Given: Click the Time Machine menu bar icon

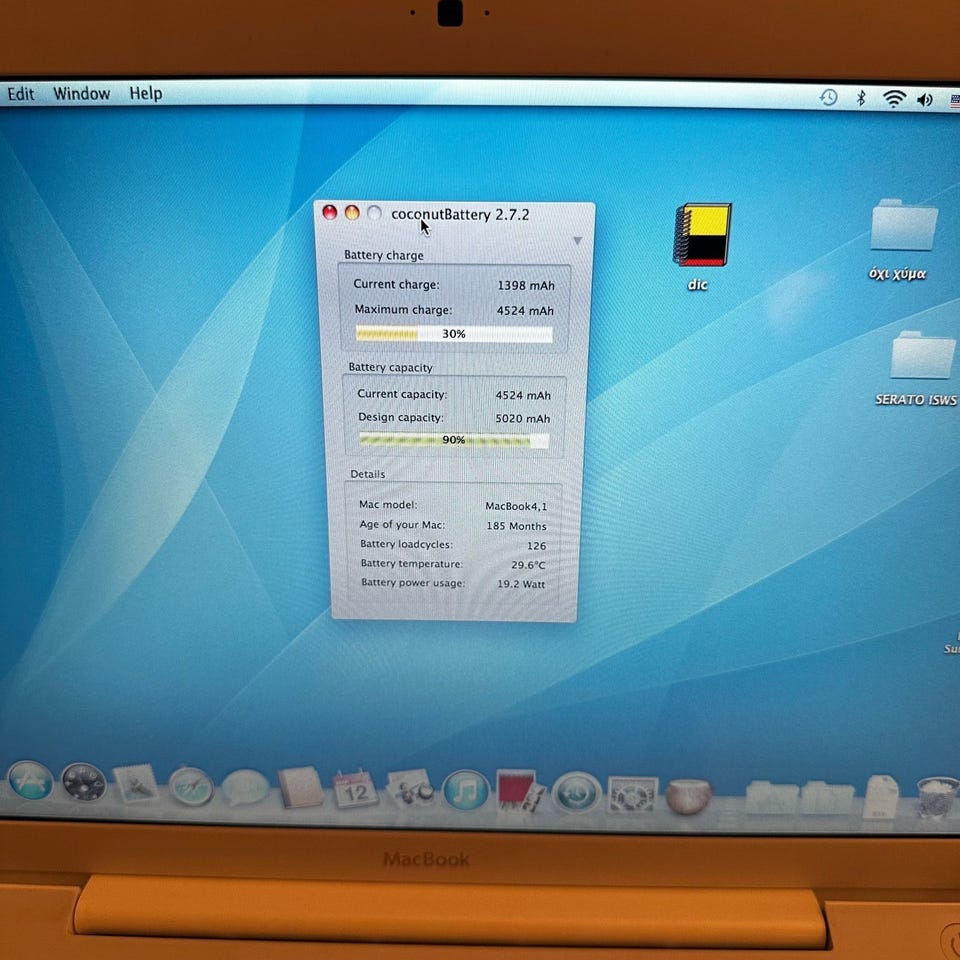Looking at the screenshot, I should [x=828, y=97].
